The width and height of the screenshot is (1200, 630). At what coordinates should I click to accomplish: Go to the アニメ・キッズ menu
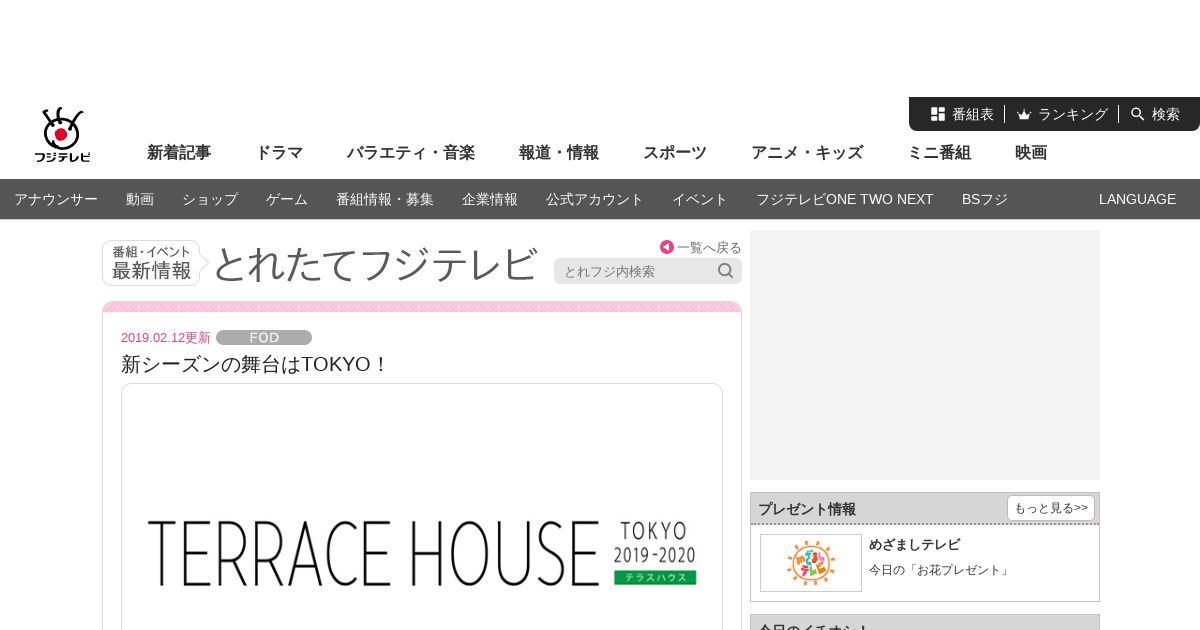pyautogui.click(x=807, y=153)
